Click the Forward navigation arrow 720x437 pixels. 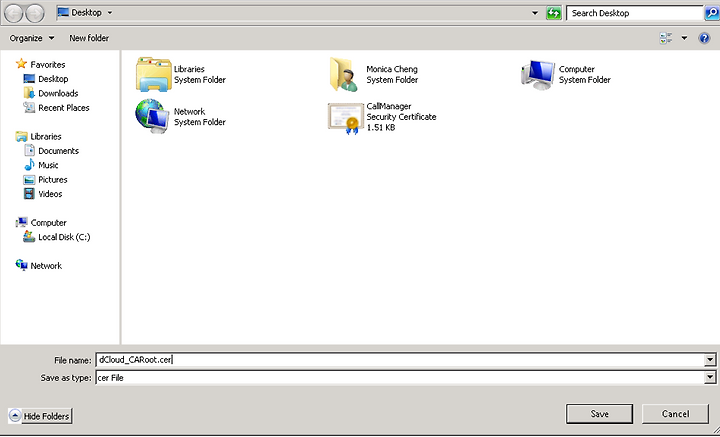pyautogui.click(x=35, y=13)
